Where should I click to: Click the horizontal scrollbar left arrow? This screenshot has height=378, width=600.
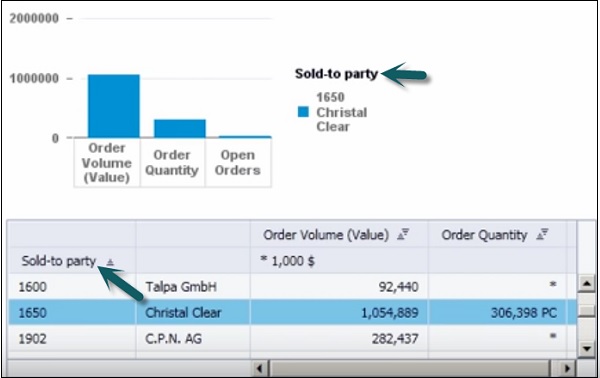[260, 368]
